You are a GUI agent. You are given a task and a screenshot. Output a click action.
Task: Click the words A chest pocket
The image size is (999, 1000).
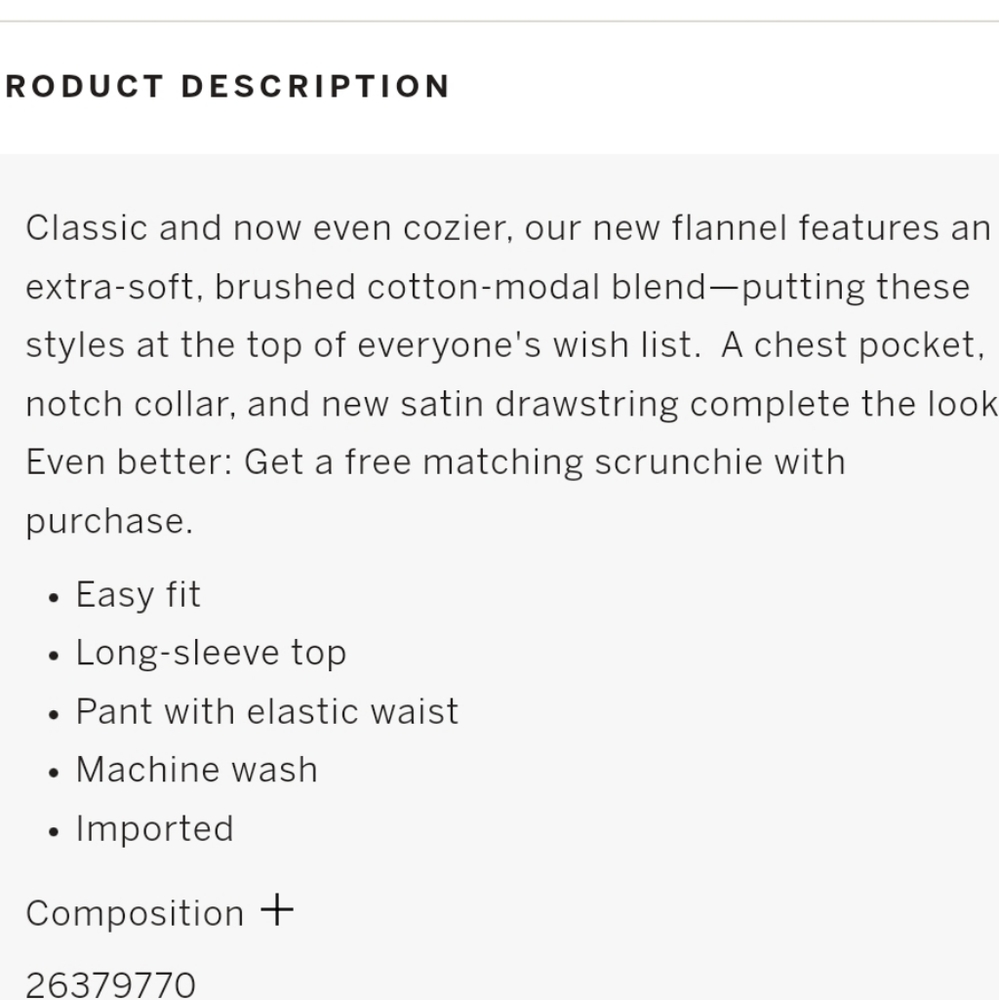pyautogui.click(x=846, y=345)
